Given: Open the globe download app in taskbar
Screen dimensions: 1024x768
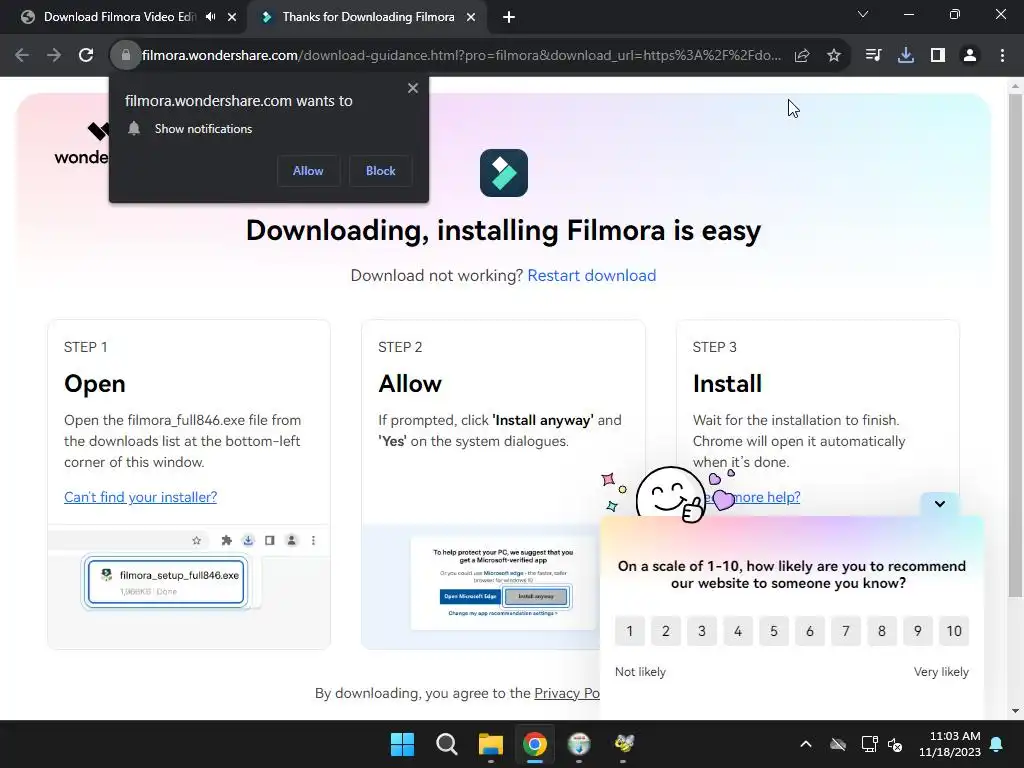Looking at the screenshot, I should click(x=579, y=744).
